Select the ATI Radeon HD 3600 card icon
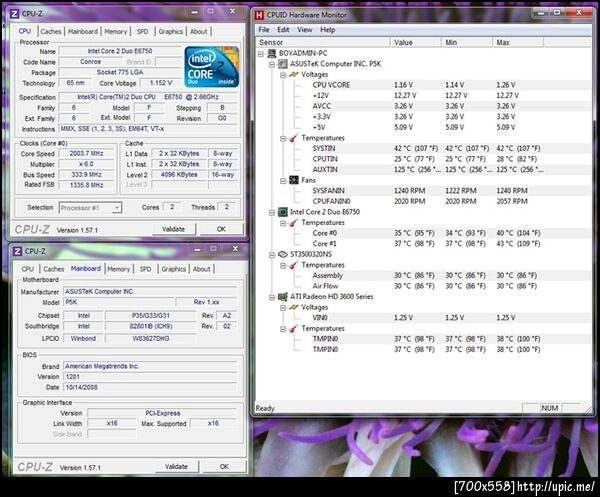The image size is (600, 497). (282, 297)
